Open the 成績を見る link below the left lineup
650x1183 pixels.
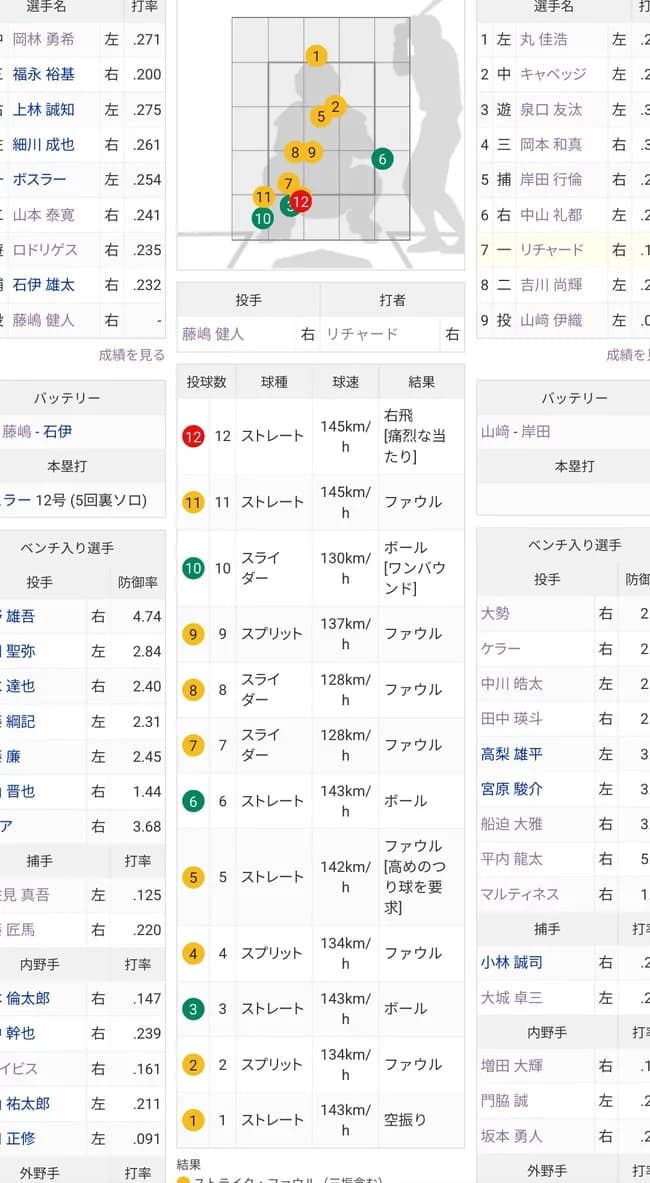[x=131, y=353]
